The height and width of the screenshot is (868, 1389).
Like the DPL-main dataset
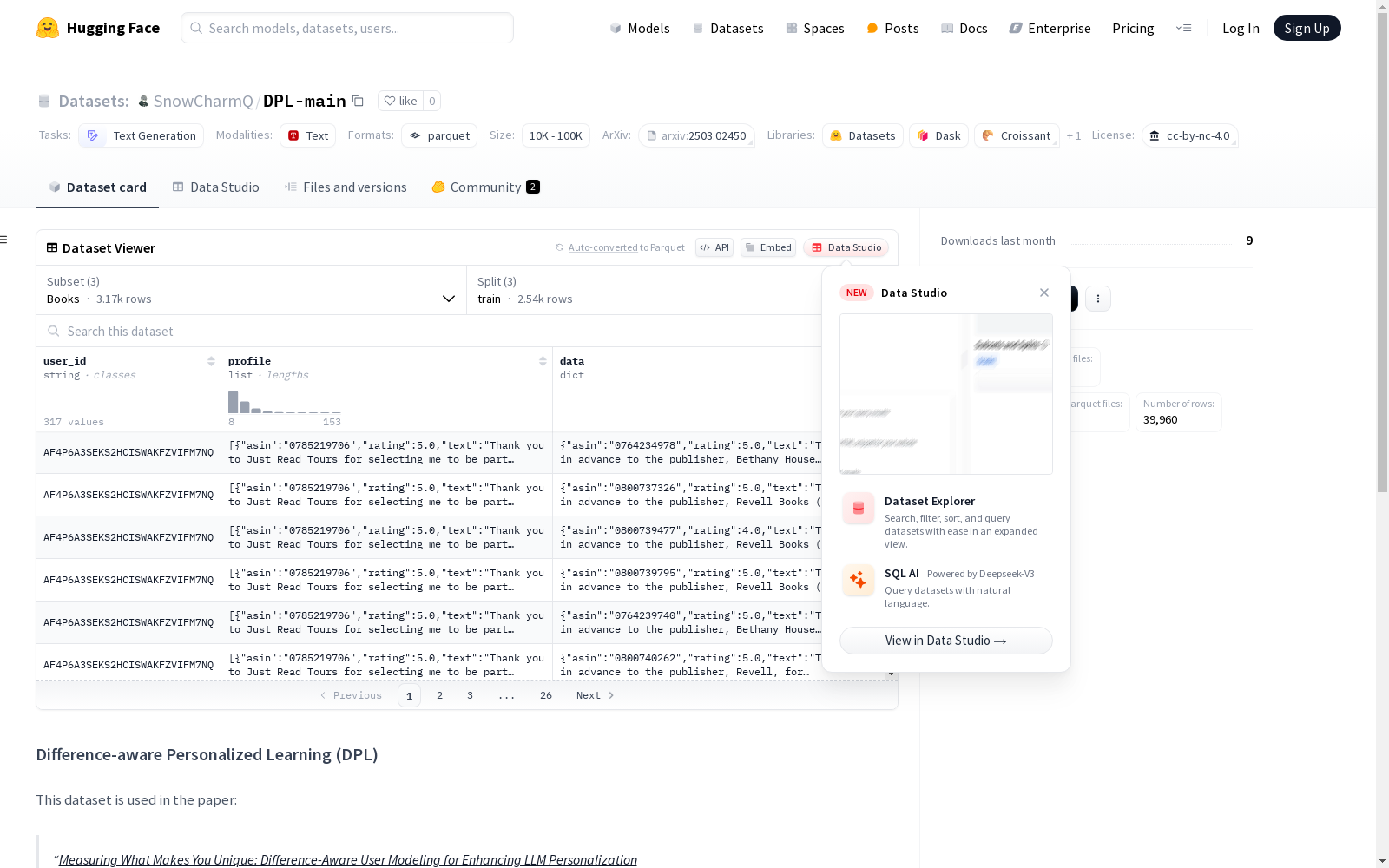401,101
